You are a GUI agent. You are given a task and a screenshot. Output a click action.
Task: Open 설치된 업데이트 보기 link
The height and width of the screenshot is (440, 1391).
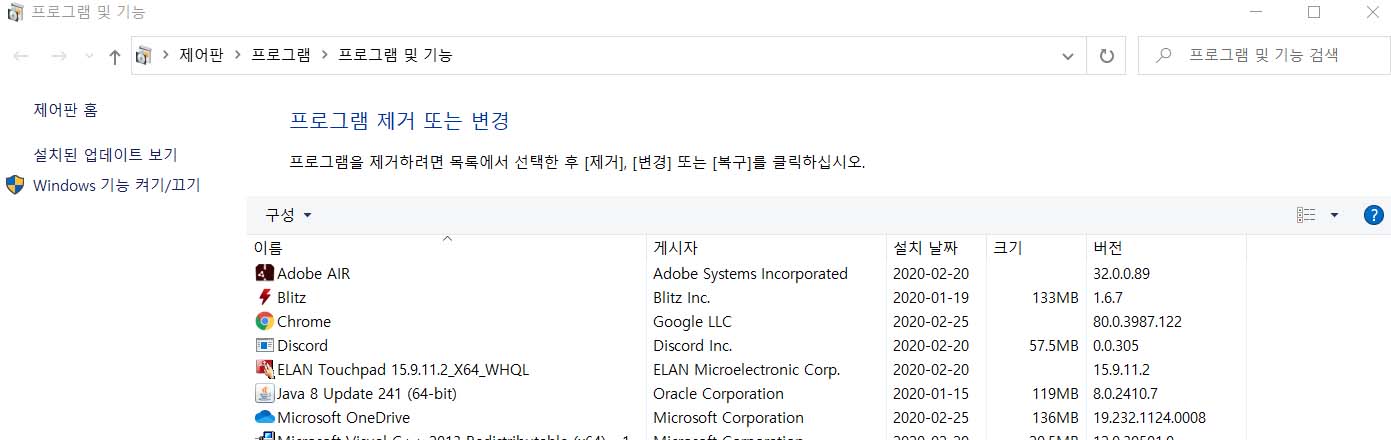tap(105, 155)
